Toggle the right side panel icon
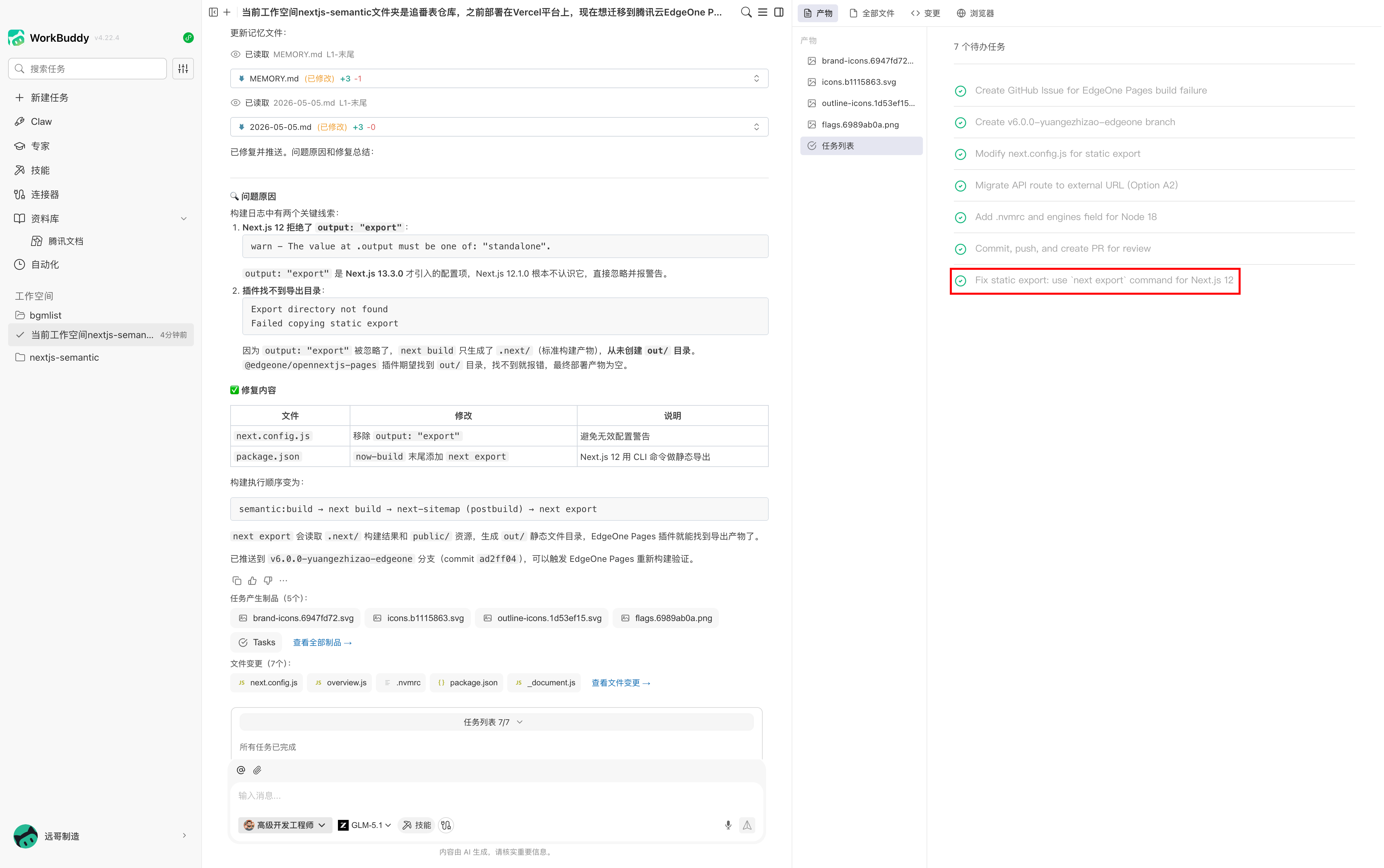Image resolution: width=1384 pixels, height=868 pixels. coord(779,12)
